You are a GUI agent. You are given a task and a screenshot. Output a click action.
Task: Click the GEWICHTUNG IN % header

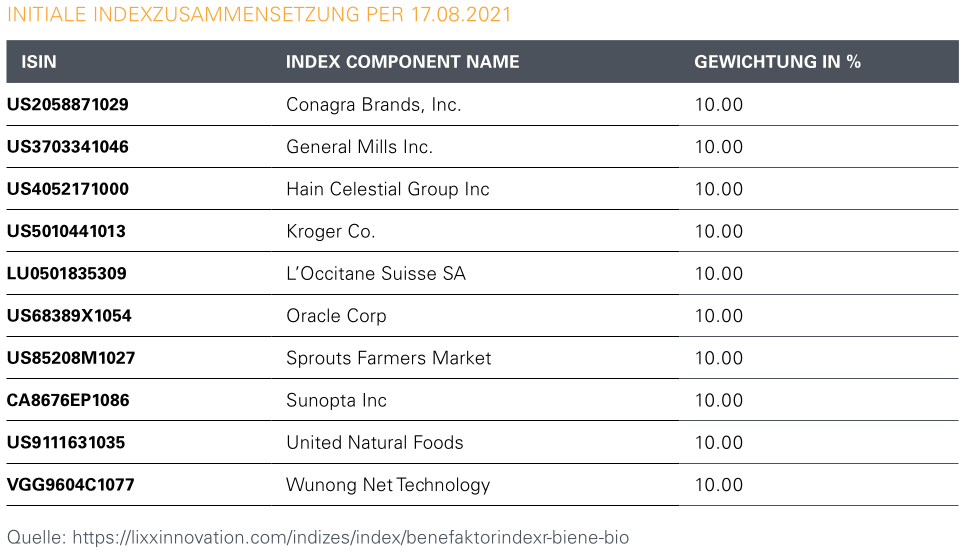coord(777,62)
